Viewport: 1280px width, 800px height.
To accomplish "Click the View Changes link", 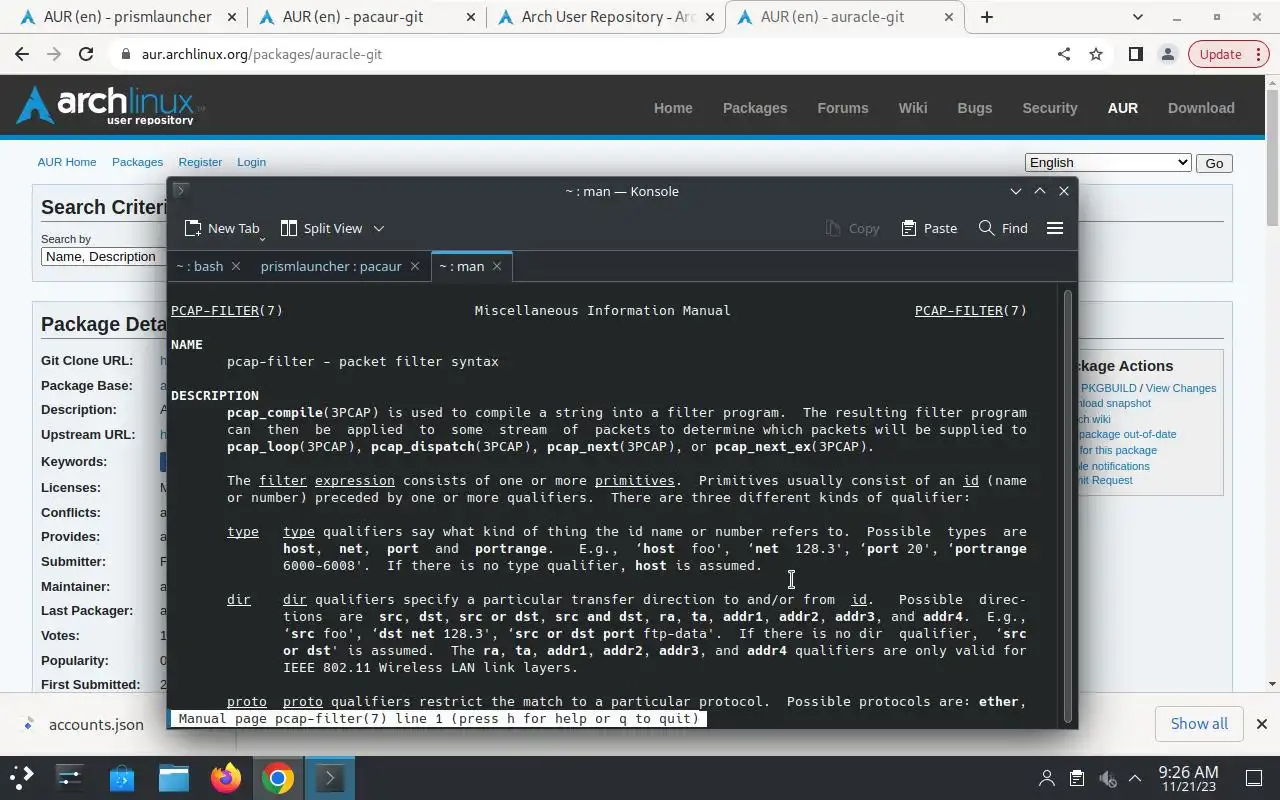I will point(1181,388).
